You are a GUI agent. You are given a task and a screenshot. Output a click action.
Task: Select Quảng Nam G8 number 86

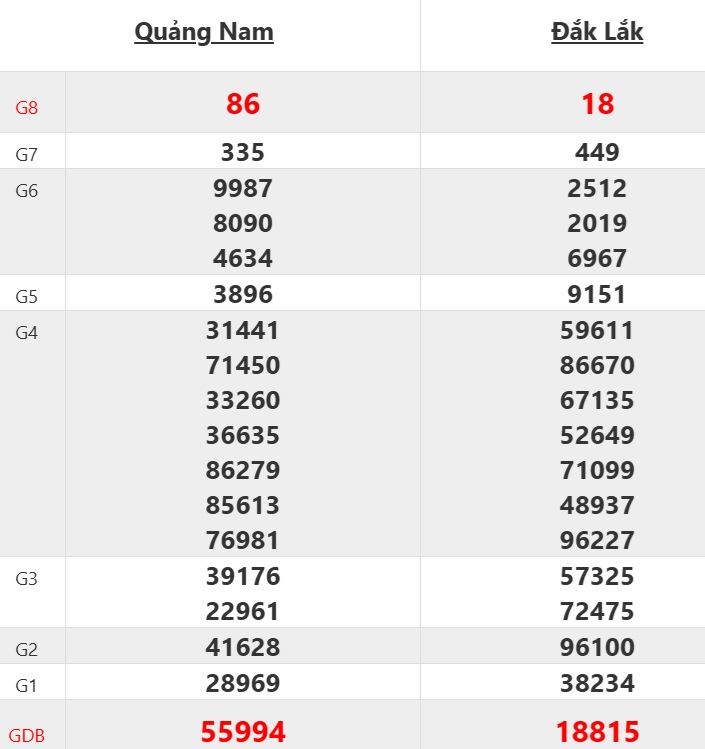243,104
